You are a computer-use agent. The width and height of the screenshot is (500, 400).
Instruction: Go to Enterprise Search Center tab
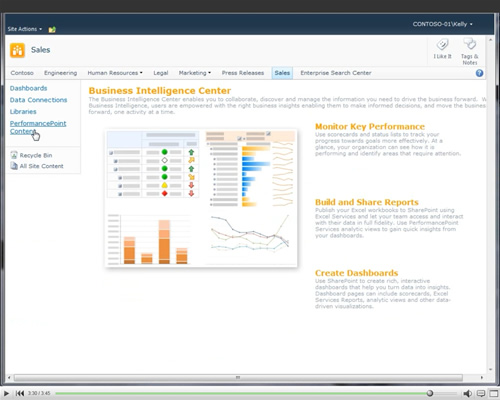point(336,73)
